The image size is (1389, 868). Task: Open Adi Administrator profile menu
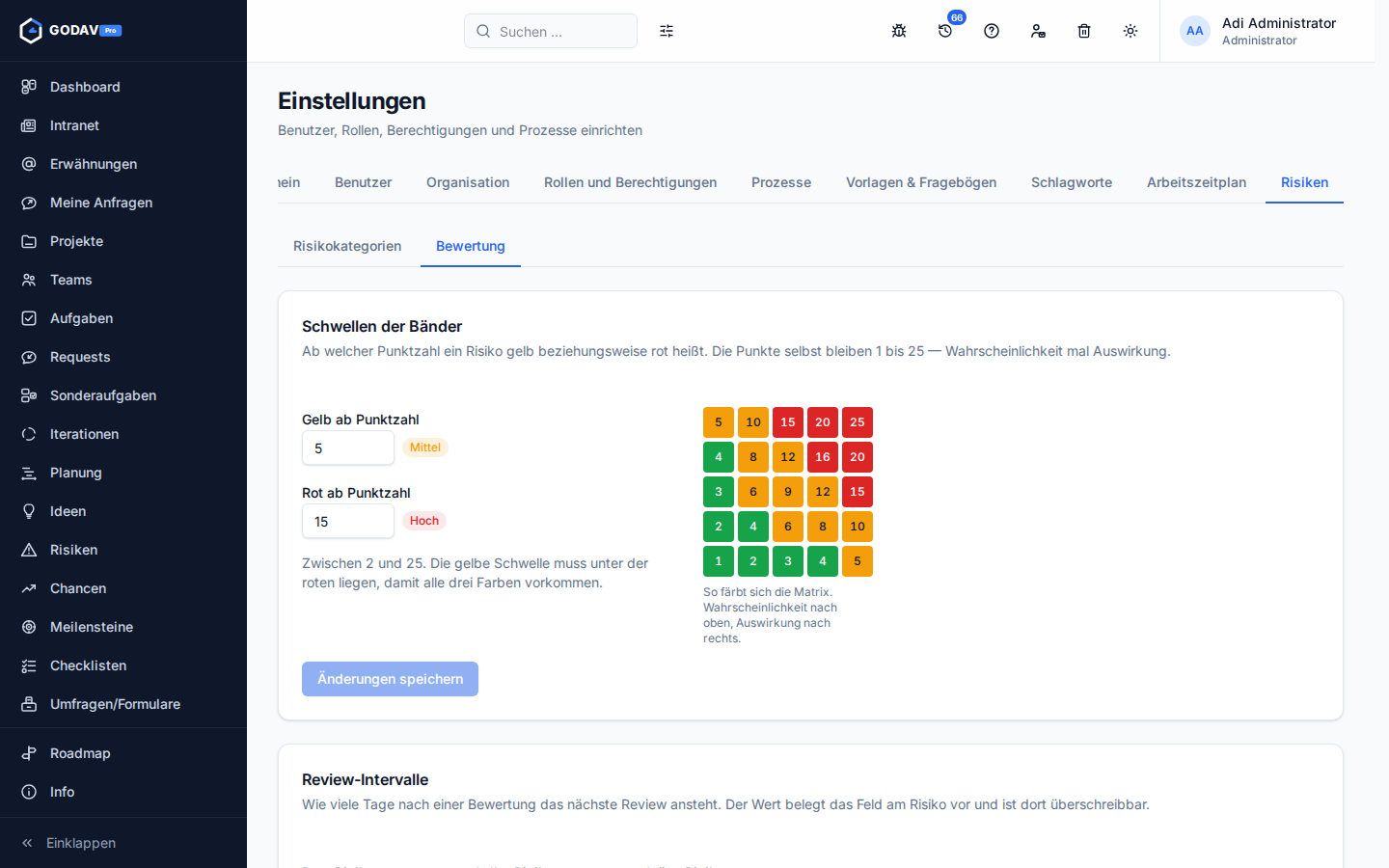(1259, 31)
